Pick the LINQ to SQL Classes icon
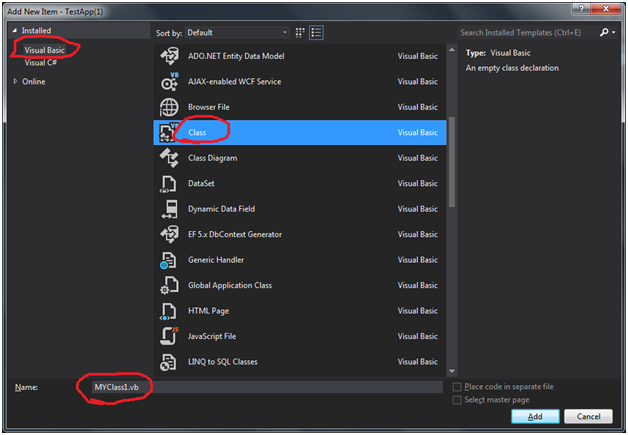The height and width of the screenshot is (435, 628). point(168,362)
